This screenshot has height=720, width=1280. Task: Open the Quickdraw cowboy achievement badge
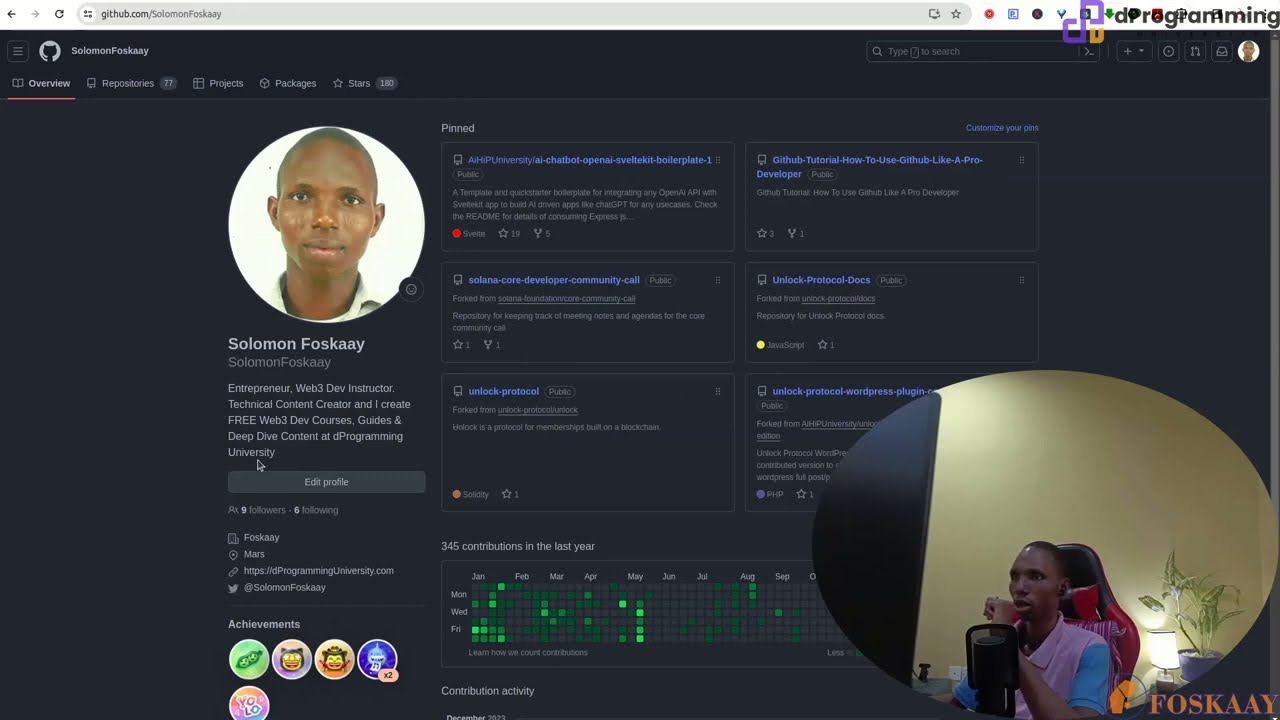(335, 660)
